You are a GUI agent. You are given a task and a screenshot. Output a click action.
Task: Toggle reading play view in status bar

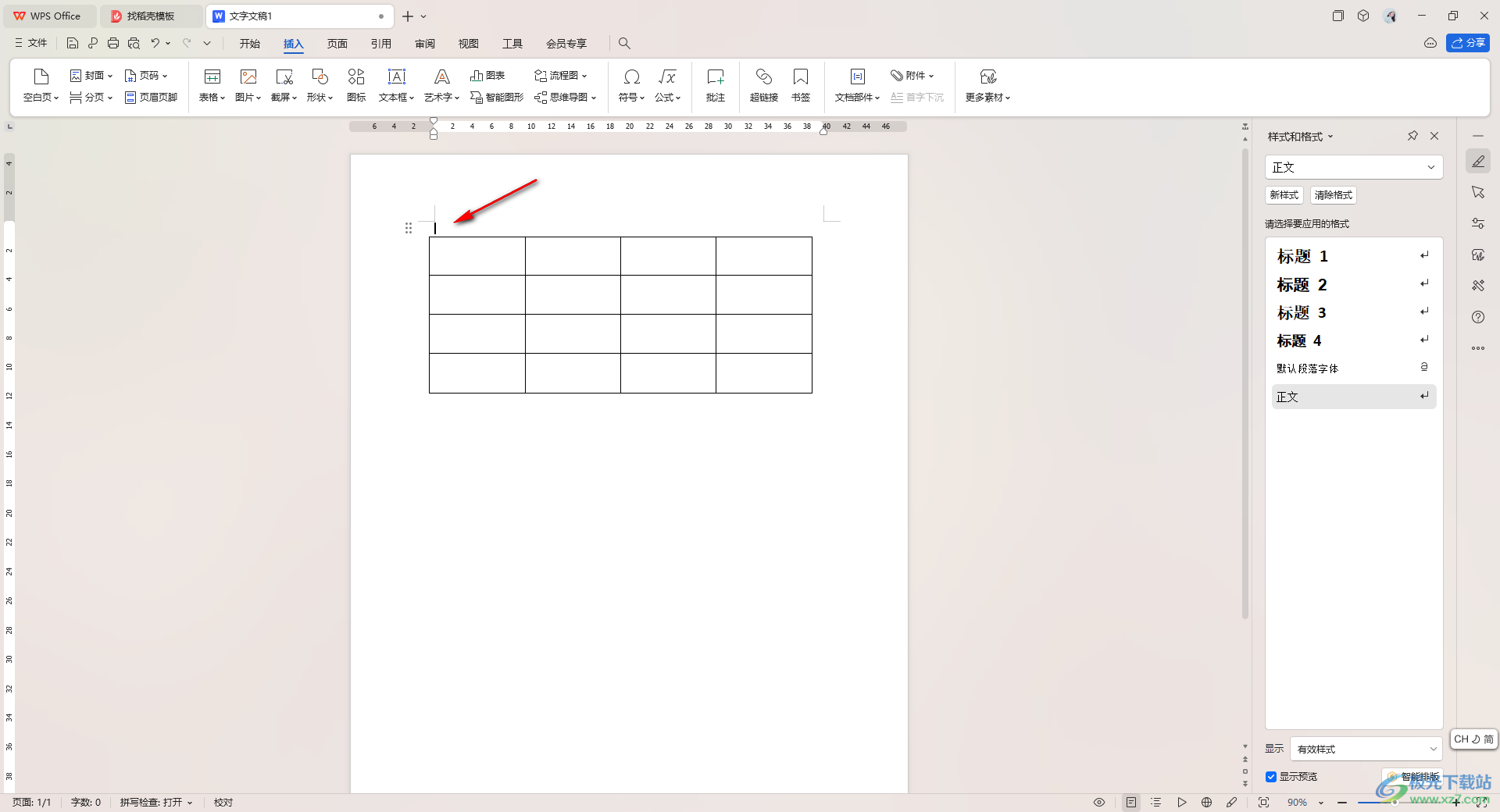coord(1182,803)
